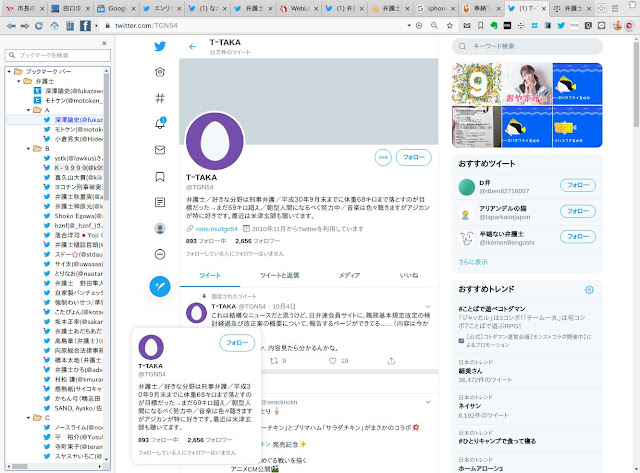Collapse folder A in bookmarks tree
The image size is (640, 473).
click(x=28, y=110)
